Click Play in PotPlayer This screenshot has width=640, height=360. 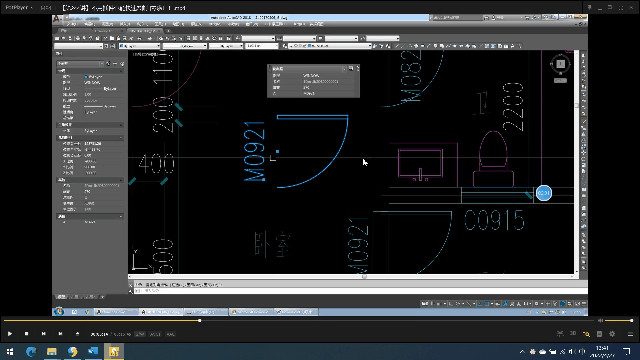[x=10, y=334]
